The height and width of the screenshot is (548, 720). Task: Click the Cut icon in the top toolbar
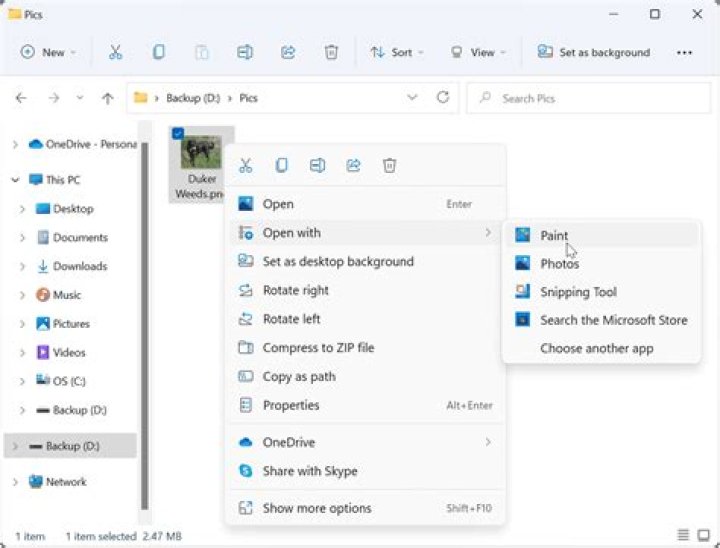[115, 52]
